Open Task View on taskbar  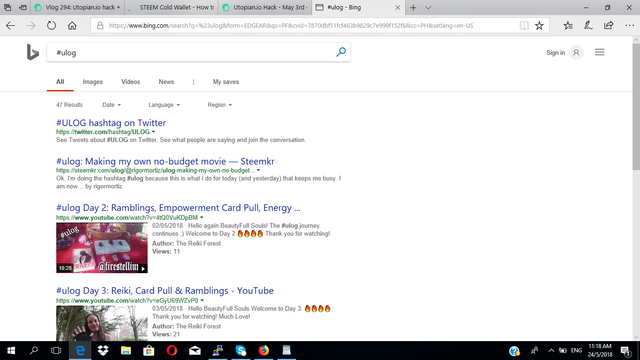coord(56,351)
